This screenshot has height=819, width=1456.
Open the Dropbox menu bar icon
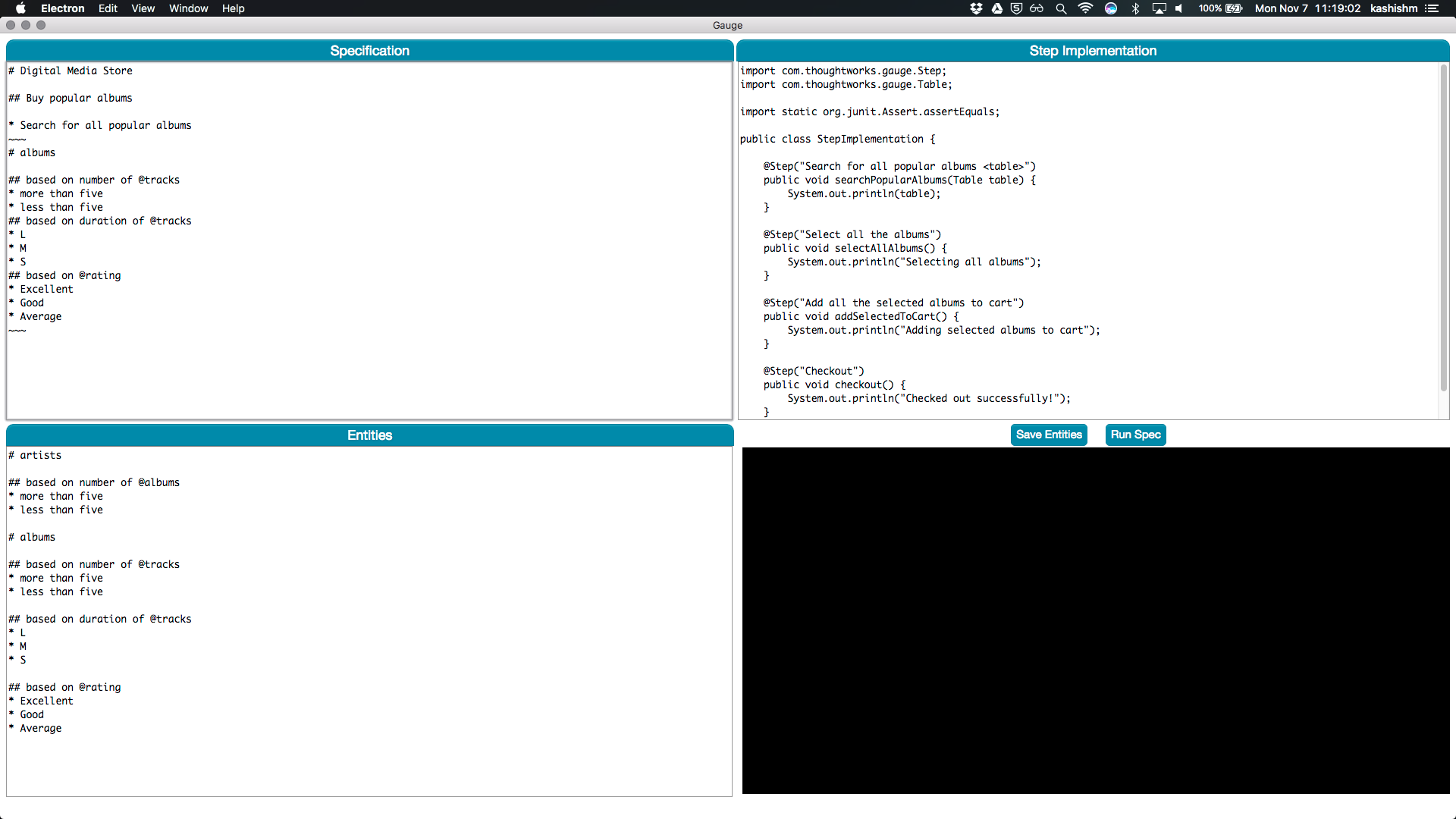coord(976,8)
